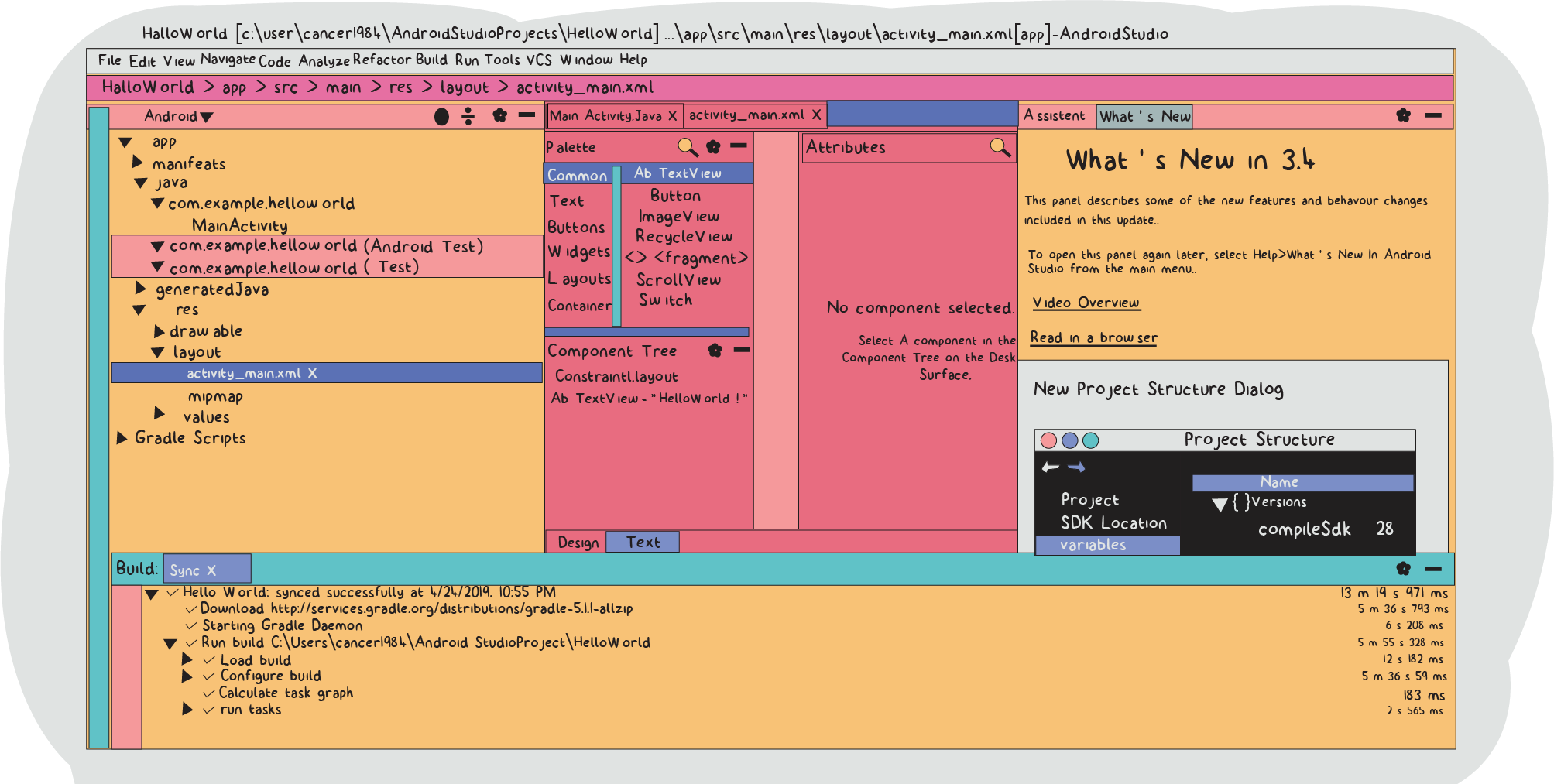Open Project panel gear settings
This screenshot has width=1554, height=784.
coord(499,115)
